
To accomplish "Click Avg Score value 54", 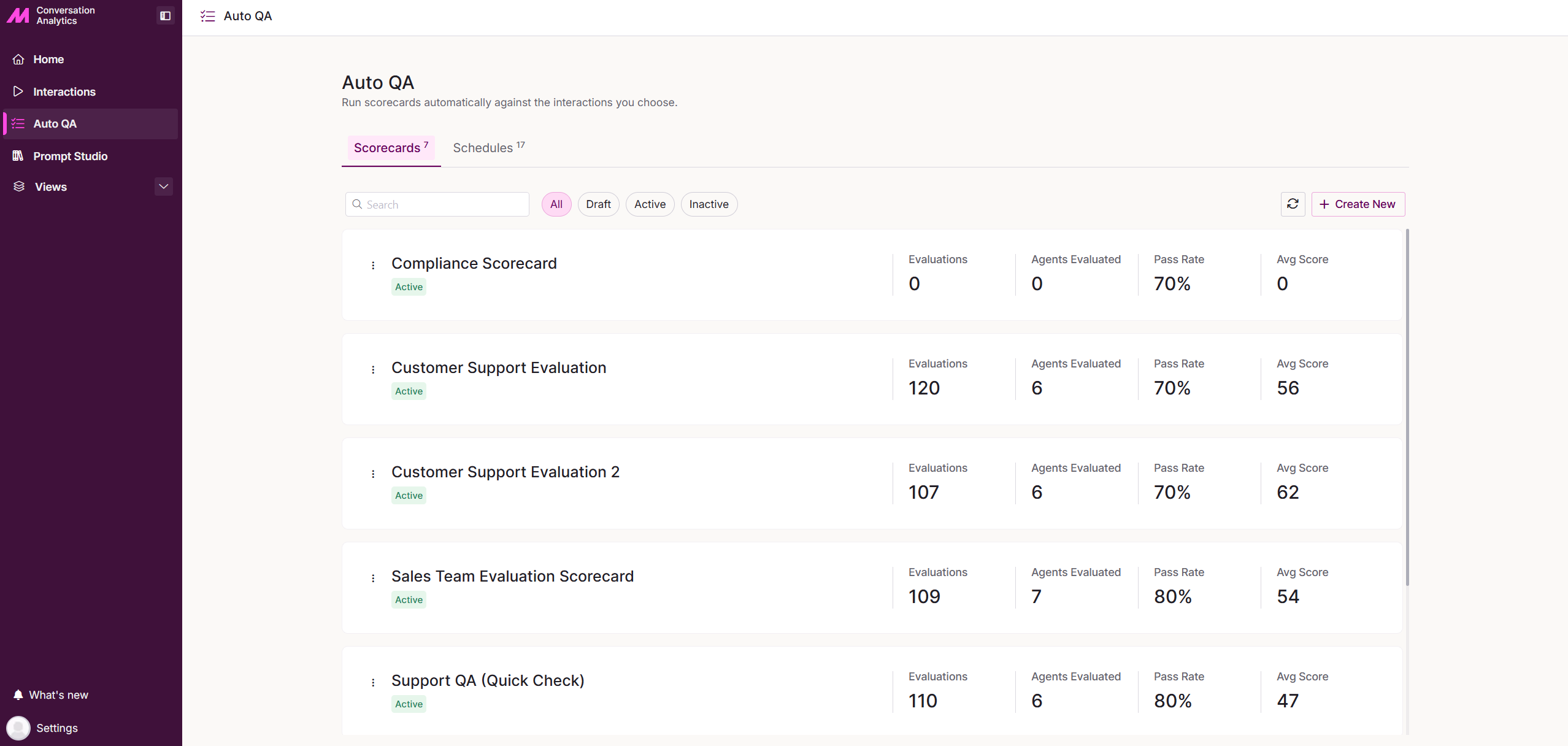I will [1288, 597].
